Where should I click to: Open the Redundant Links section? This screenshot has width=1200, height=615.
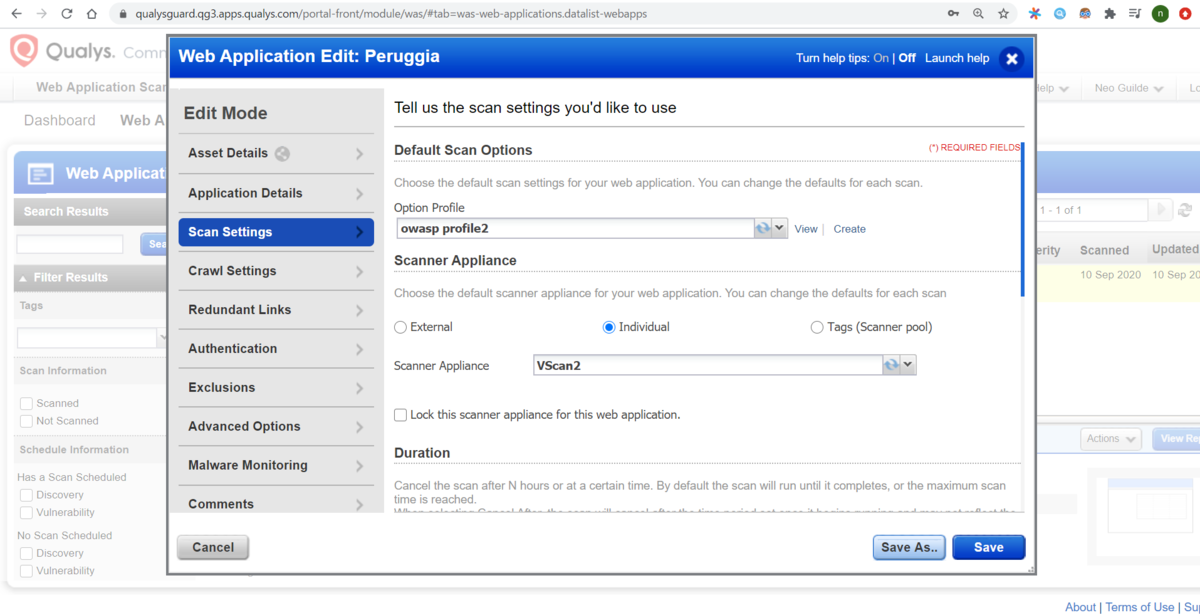click(x=276, y=310)
